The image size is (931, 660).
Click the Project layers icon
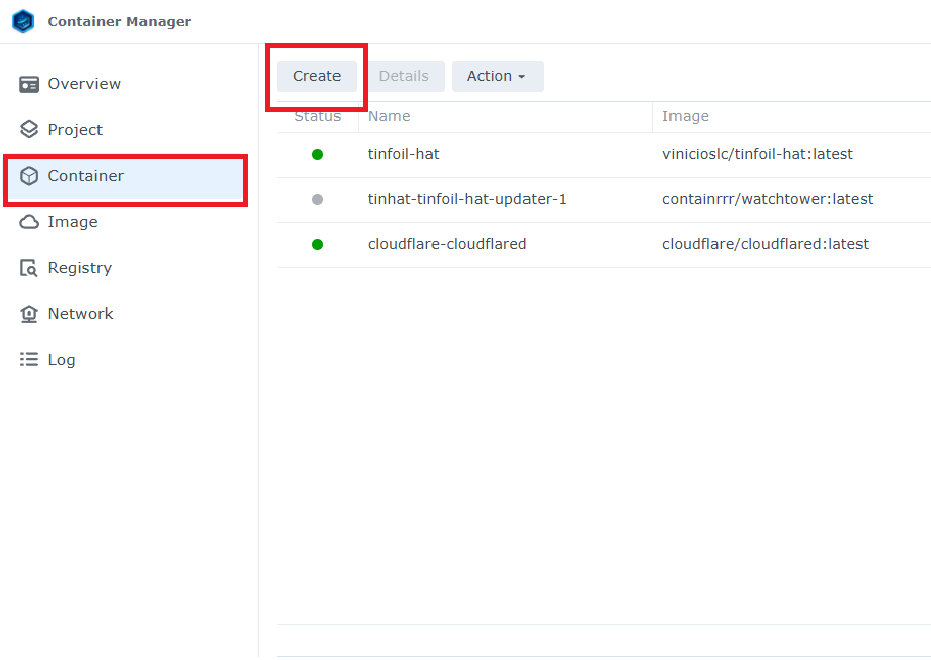[x=29, y=130]
